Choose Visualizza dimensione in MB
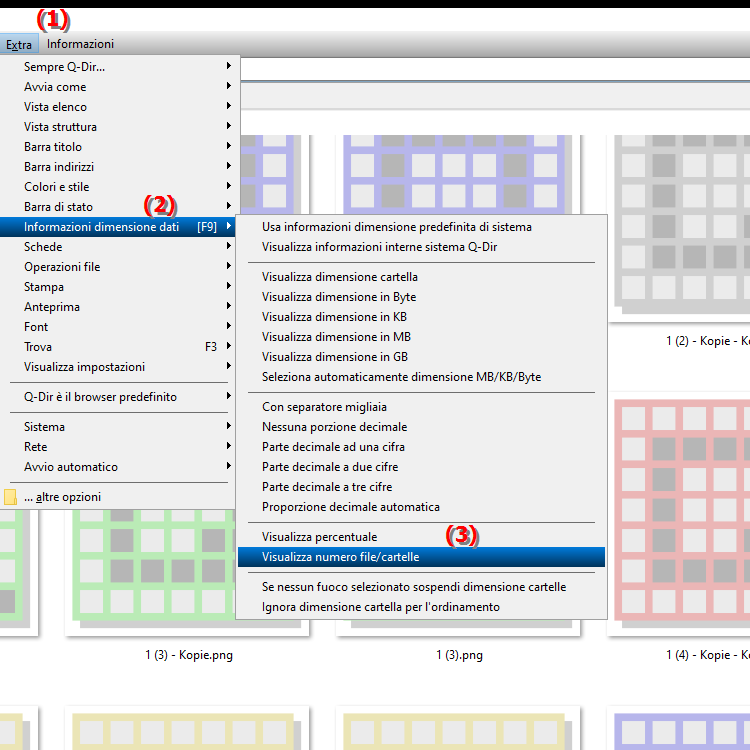 coord(336,337)
